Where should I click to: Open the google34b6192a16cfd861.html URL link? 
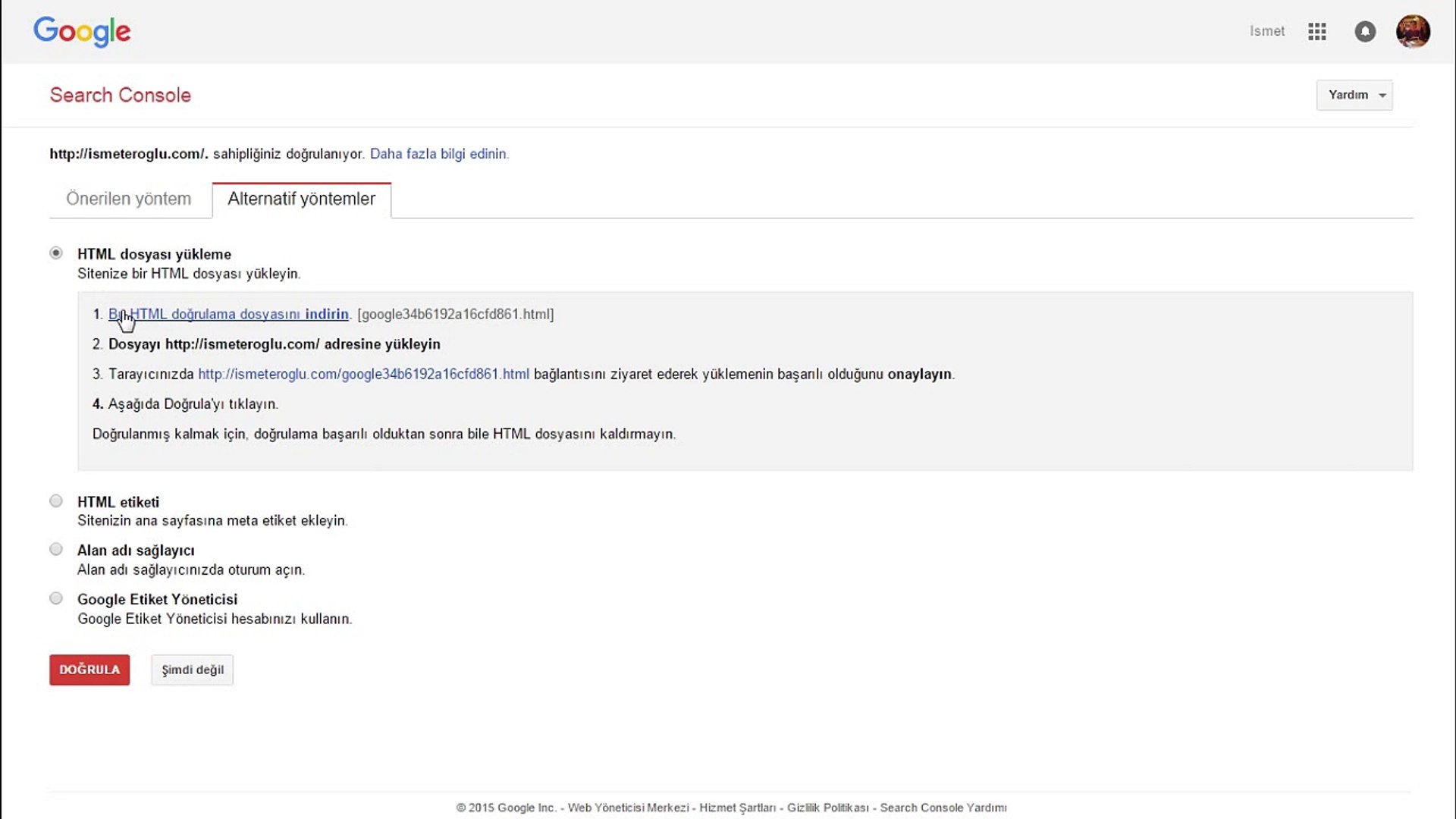(x=363, y=375)
